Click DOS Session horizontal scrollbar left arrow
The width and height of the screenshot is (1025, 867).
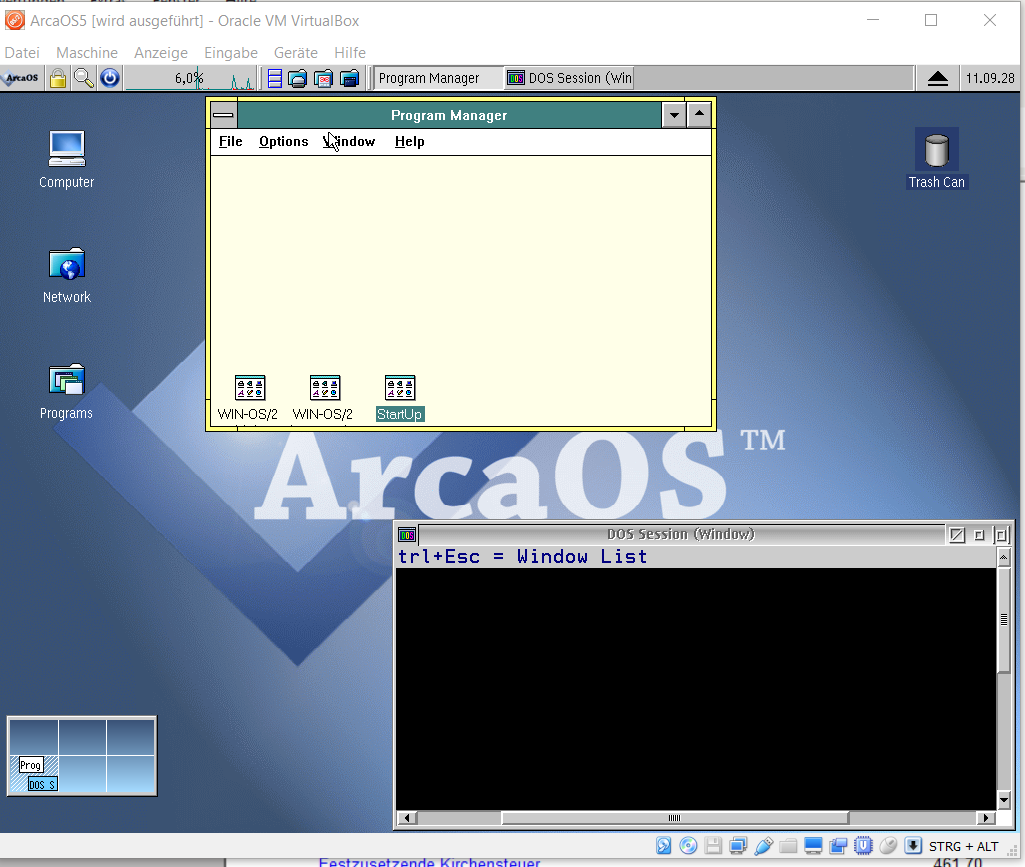(x=407, y=817)
